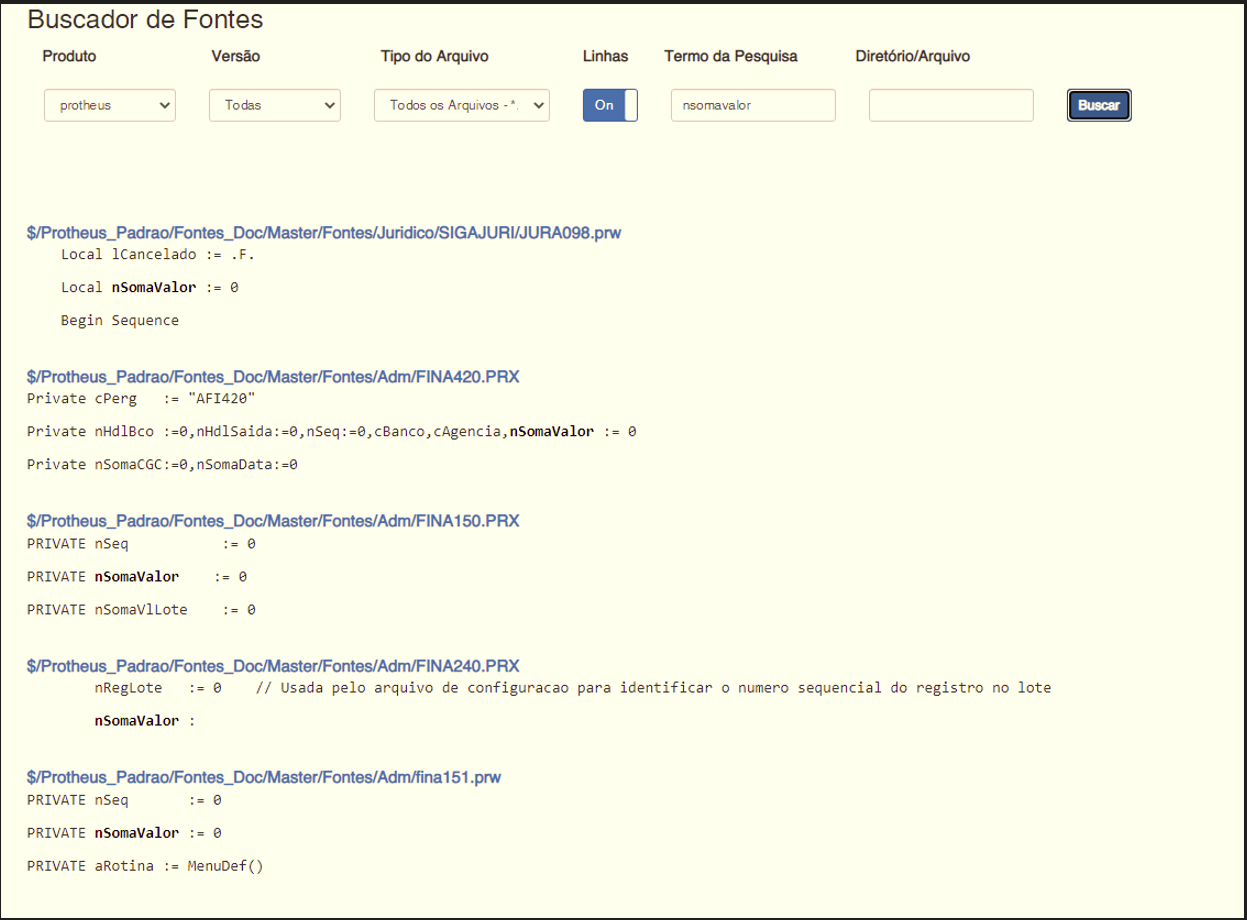
Task: Follow the FINA150.PRX file link
Action: 273,521
